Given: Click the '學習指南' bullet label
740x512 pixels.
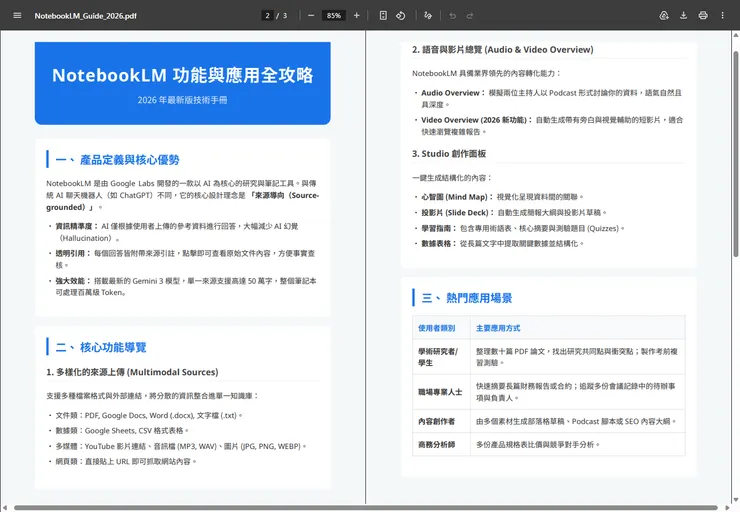Looking at the screenshot, I should click(x=438, y=228).
